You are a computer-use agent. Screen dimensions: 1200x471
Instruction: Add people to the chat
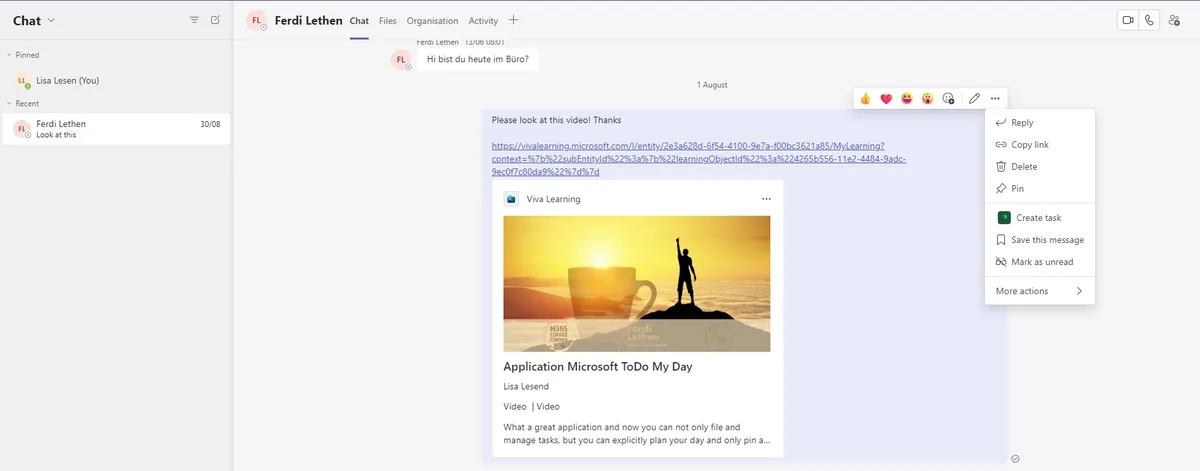pos(1174,20)
